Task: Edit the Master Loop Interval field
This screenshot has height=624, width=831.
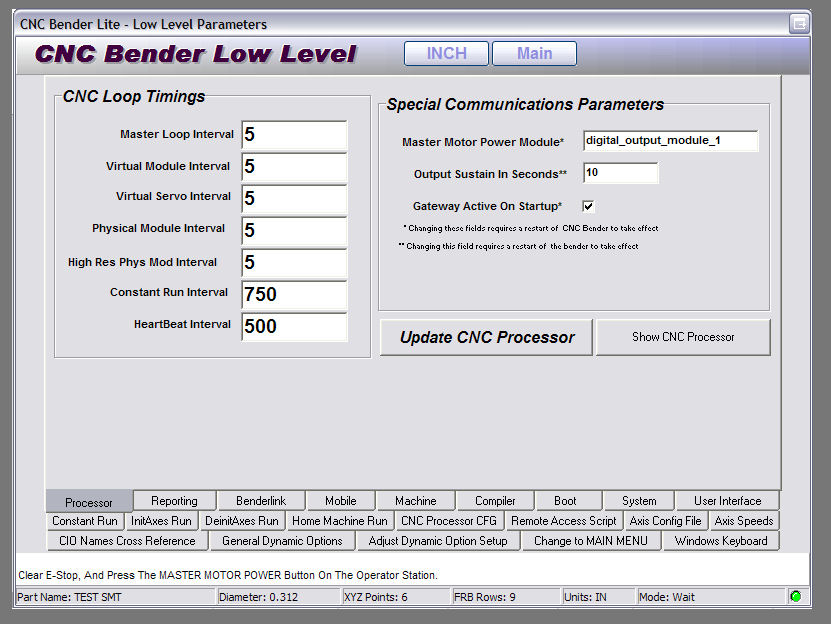Action: 294,135
